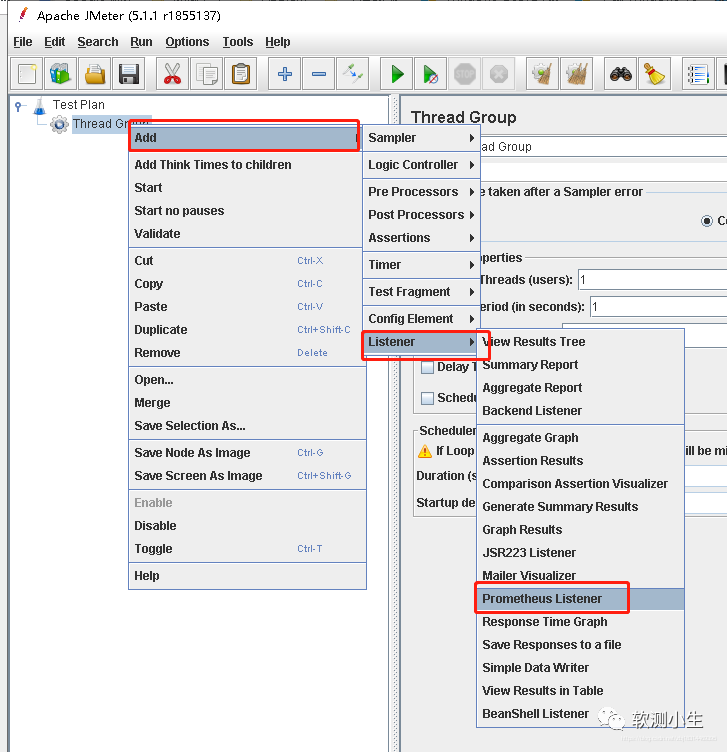Viewport: 727px width, 752px height.
Task: Click the Ramp-Up Period input field
Action: [x=658, y=306]
